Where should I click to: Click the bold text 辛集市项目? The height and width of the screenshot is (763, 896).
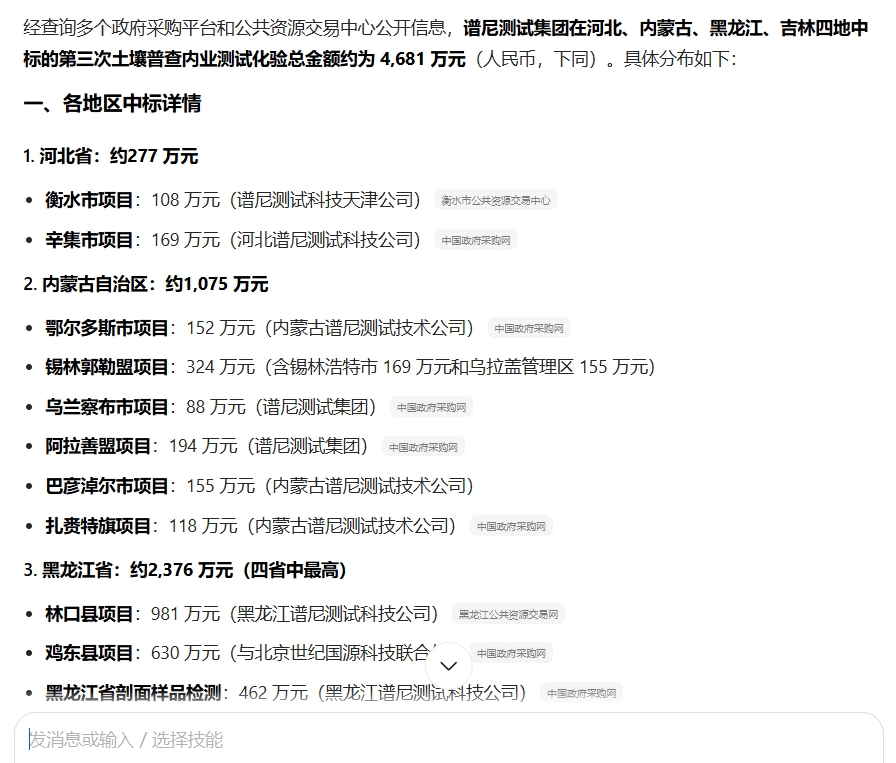pyautogui.click(x=89, y=240)
